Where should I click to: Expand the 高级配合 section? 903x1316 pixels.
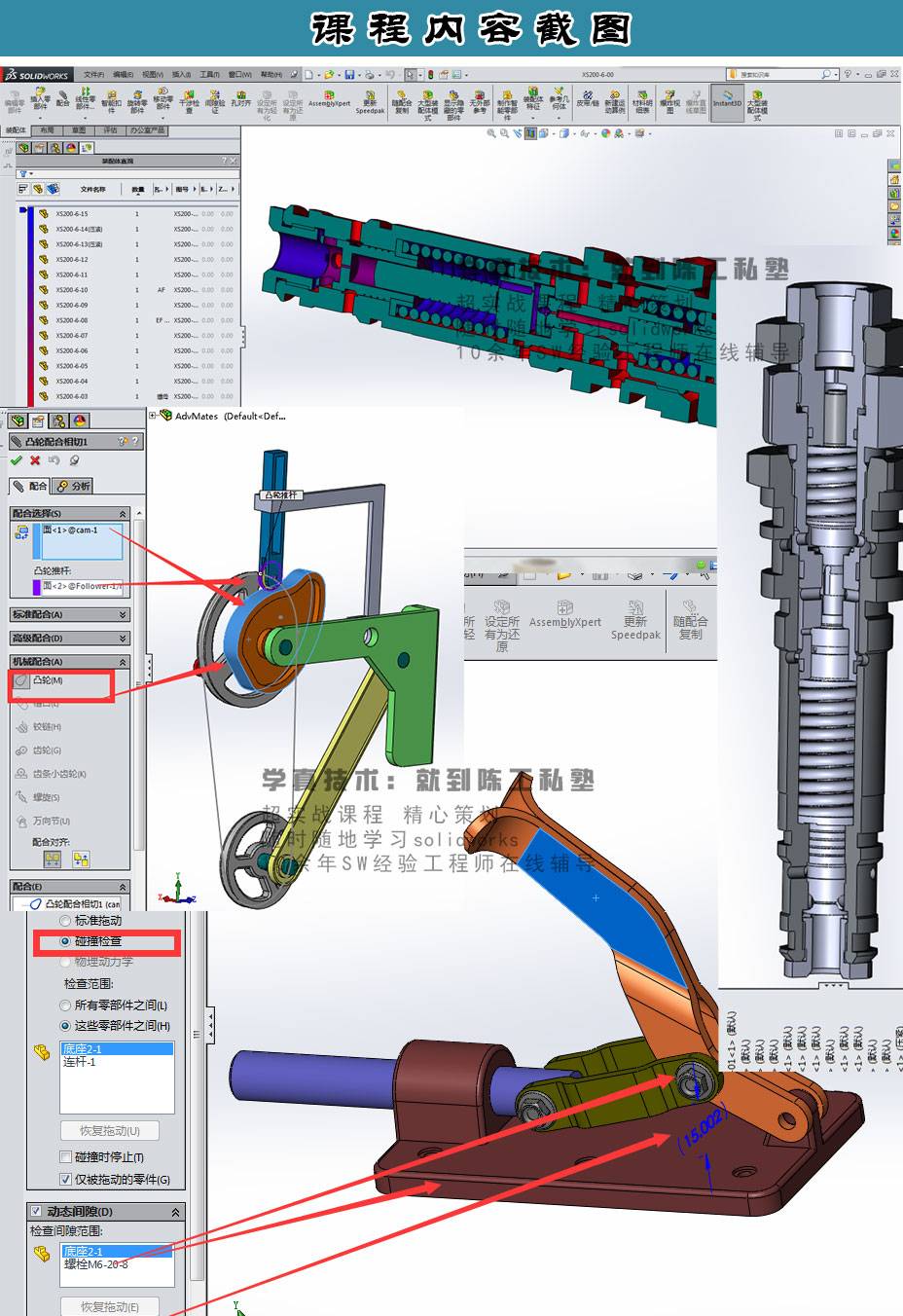(x=123, y=639)
